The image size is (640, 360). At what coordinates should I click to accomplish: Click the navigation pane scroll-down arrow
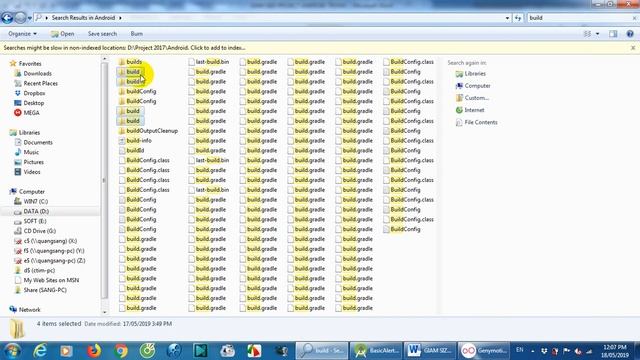tap(104, 312)
